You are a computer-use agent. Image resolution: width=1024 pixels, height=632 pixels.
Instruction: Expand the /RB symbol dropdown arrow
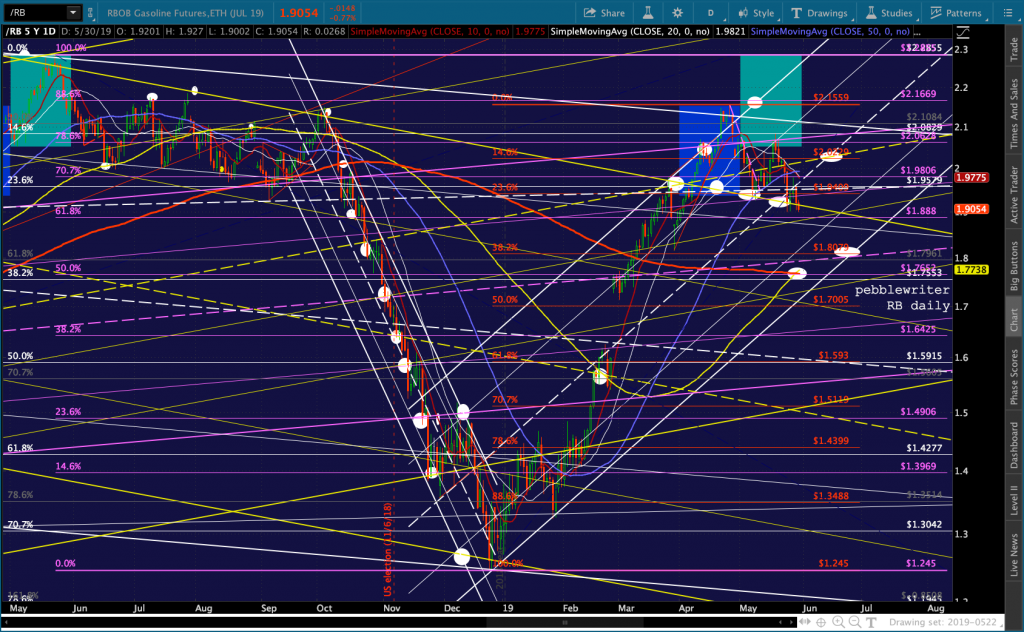tap(73, 12)
